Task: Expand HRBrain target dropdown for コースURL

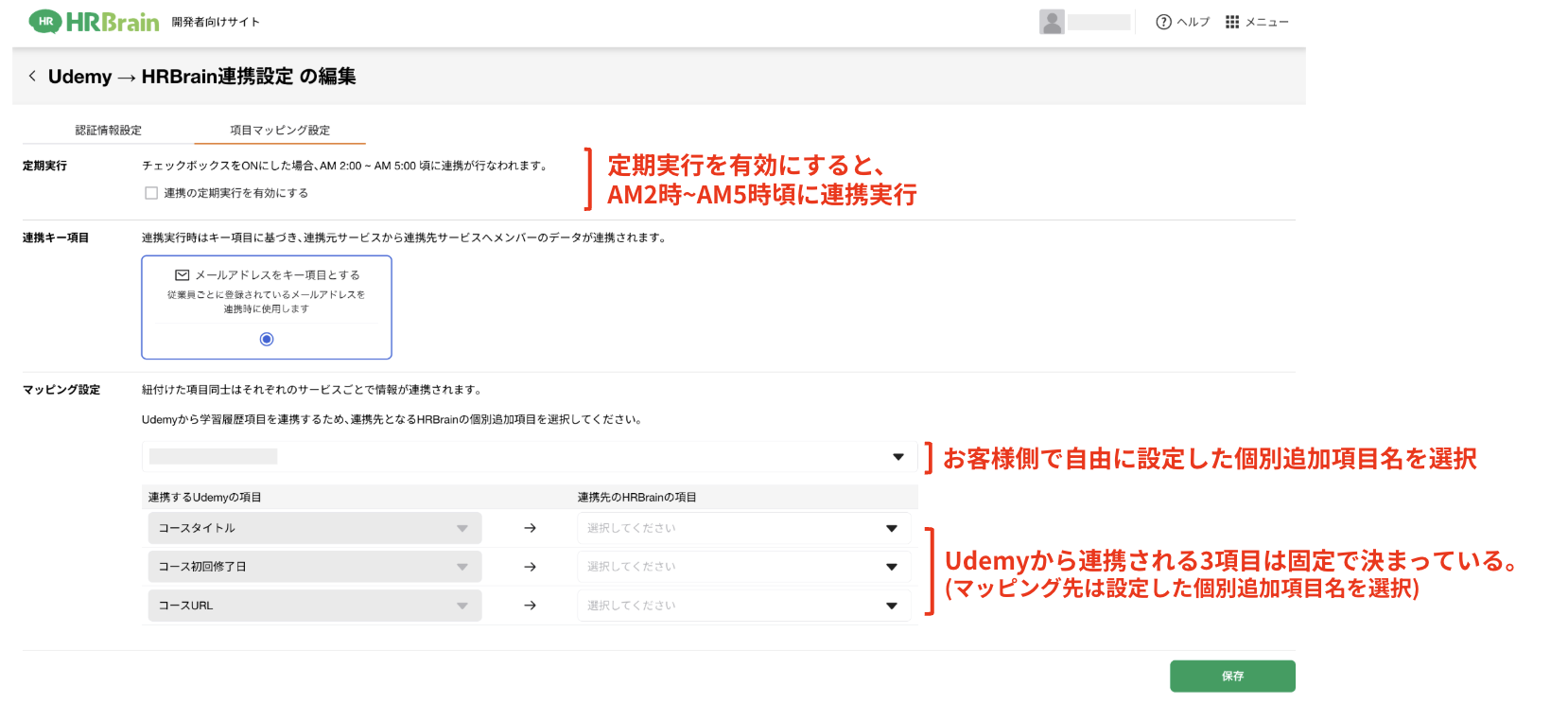Action: pyautogui.click(x=742, y=606)
